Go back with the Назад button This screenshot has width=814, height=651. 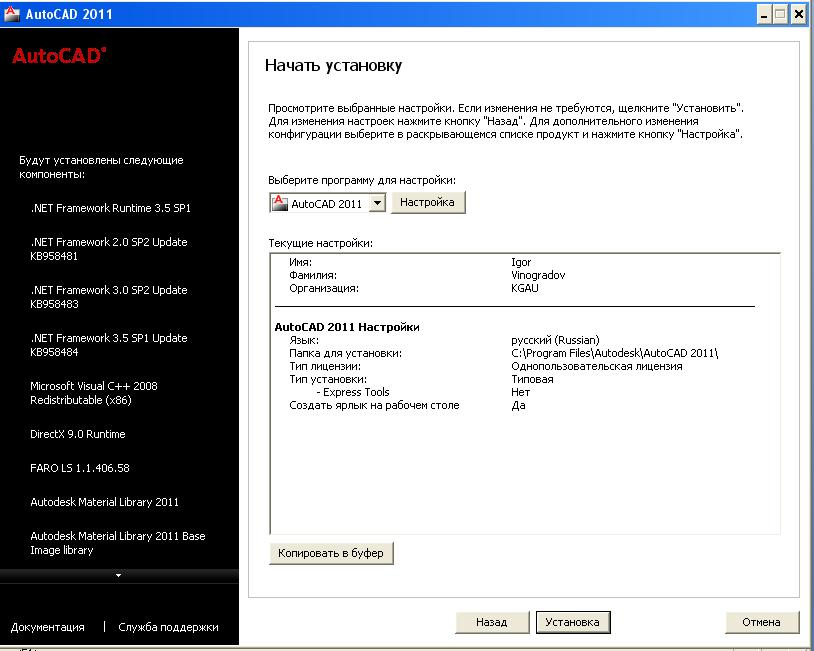coord(492,622)
